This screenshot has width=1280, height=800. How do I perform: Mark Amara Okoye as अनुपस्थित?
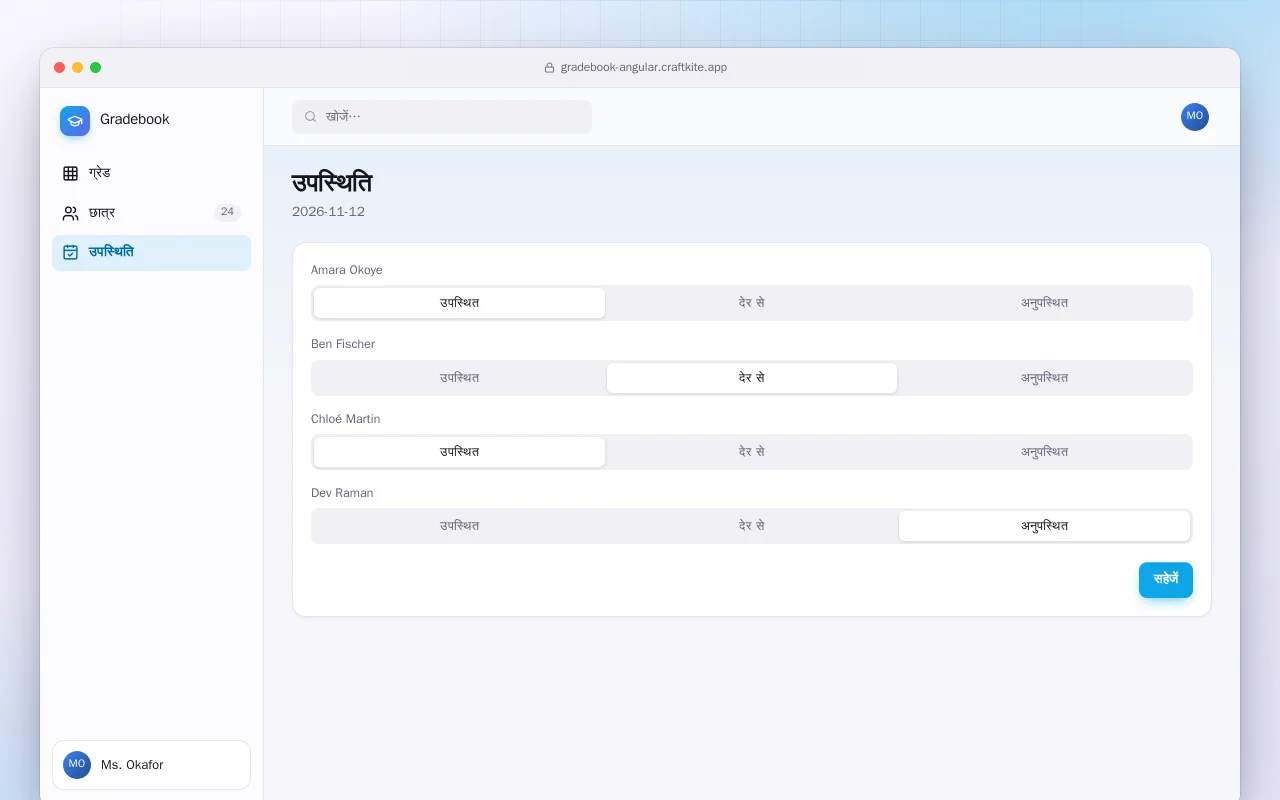pyautogui.click(x=1044, y=303)
